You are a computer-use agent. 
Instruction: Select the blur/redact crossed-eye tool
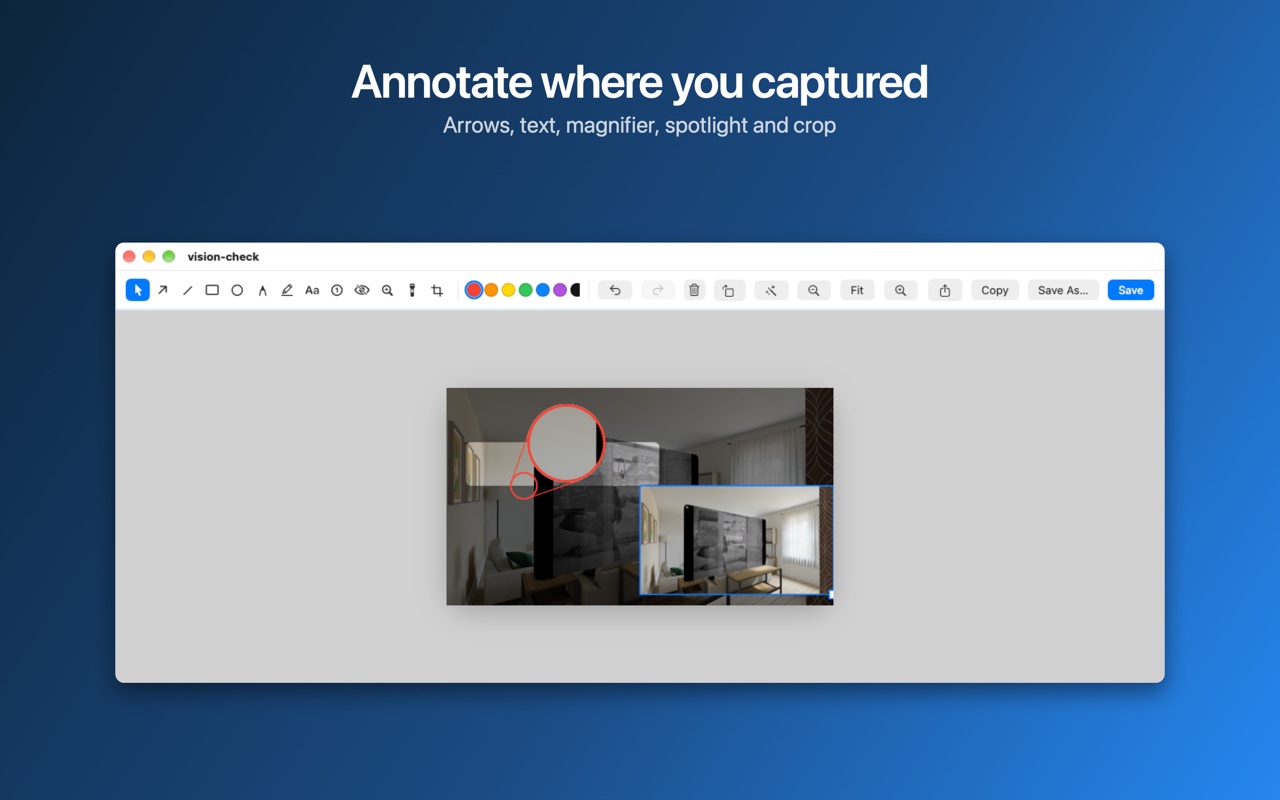[x=362, y=290]
